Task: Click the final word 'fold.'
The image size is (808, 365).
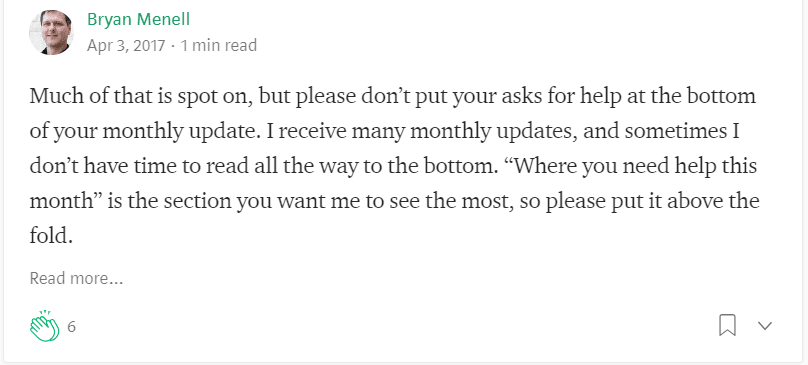Action: (x=49, y=237)
